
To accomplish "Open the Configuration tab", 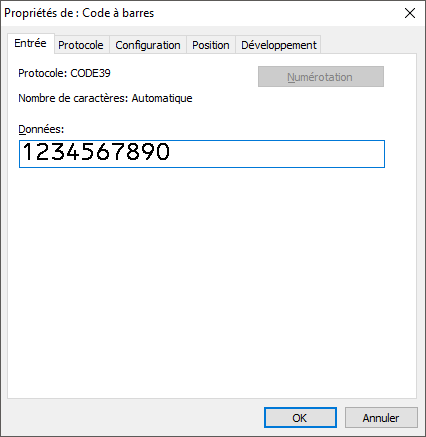I will point(148,45).
